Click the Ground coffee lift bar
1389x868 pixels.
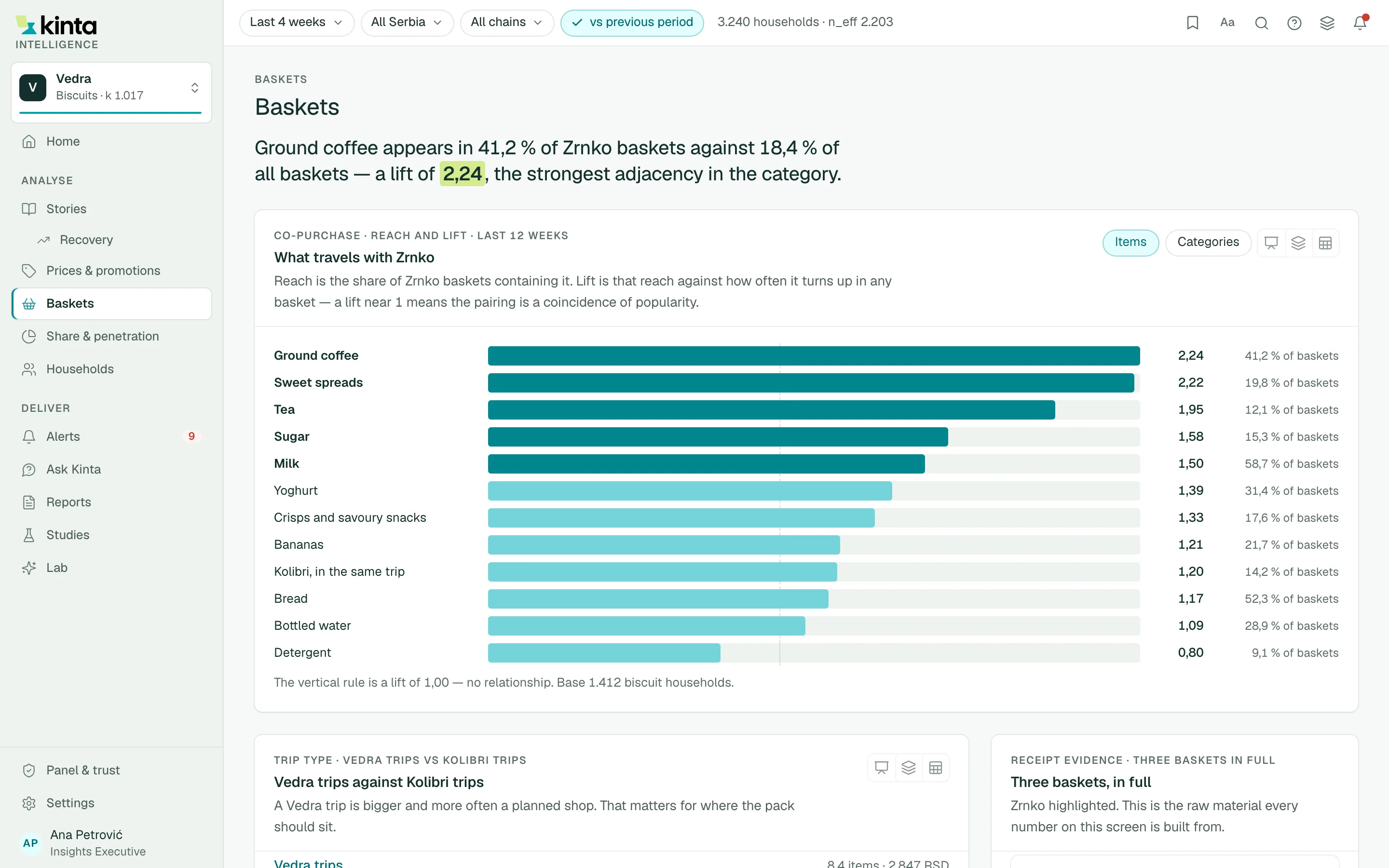[813, 356]
